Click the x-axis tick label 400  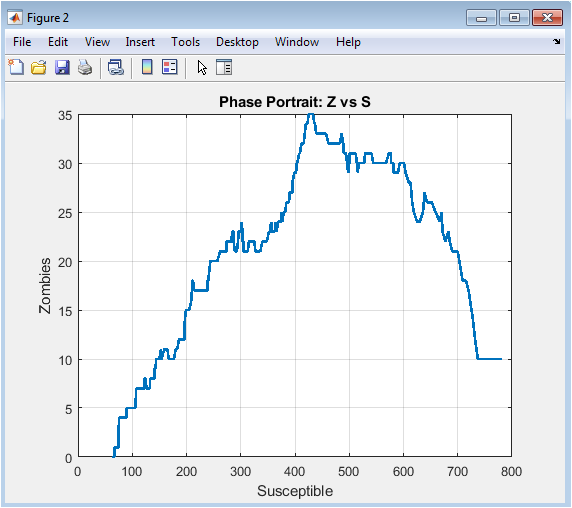[294, 472]
